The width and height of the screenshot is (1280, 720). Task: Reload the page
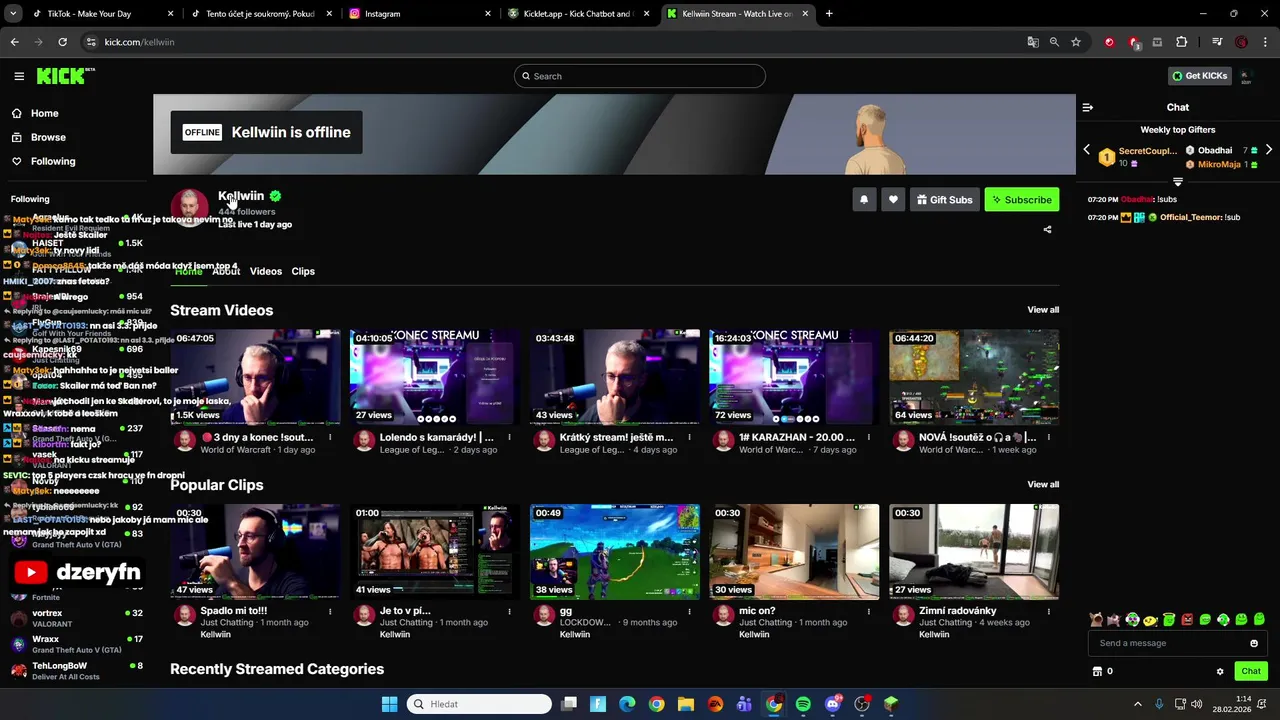click(x=62, y=42)
